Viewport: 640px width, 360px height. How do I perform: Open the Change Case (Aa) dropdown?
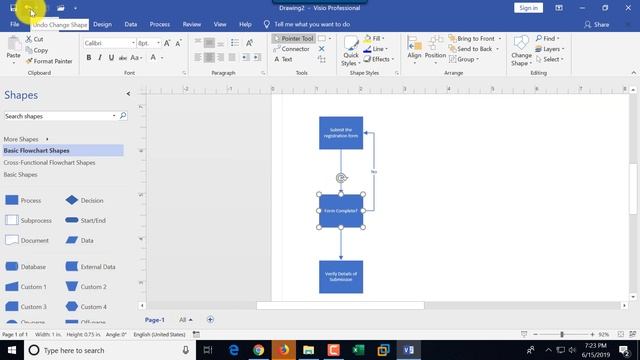pyautogui.click(x=136, y=58)
